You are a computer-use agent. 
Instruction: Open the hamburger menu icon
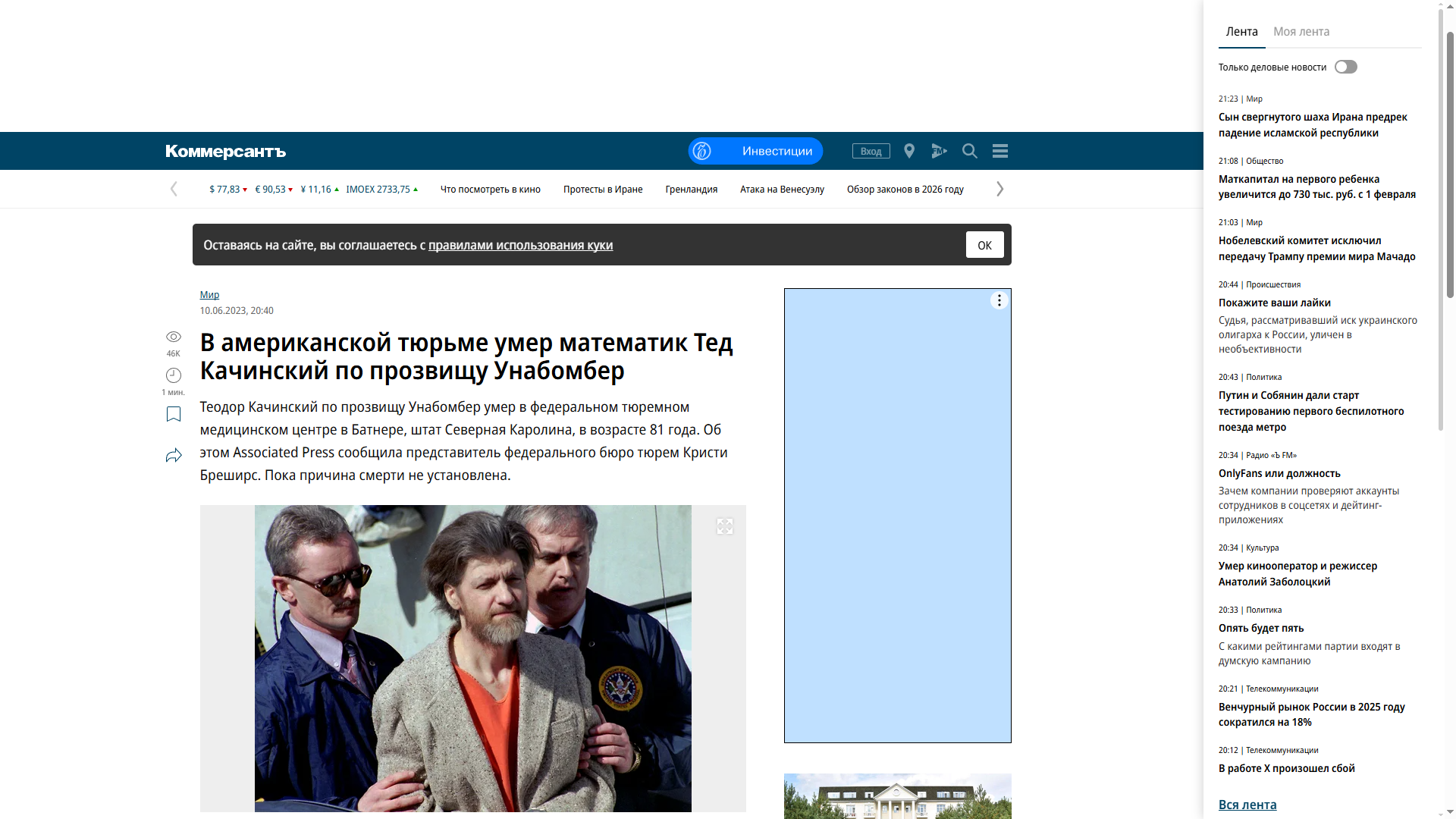(x=999, y=151)
